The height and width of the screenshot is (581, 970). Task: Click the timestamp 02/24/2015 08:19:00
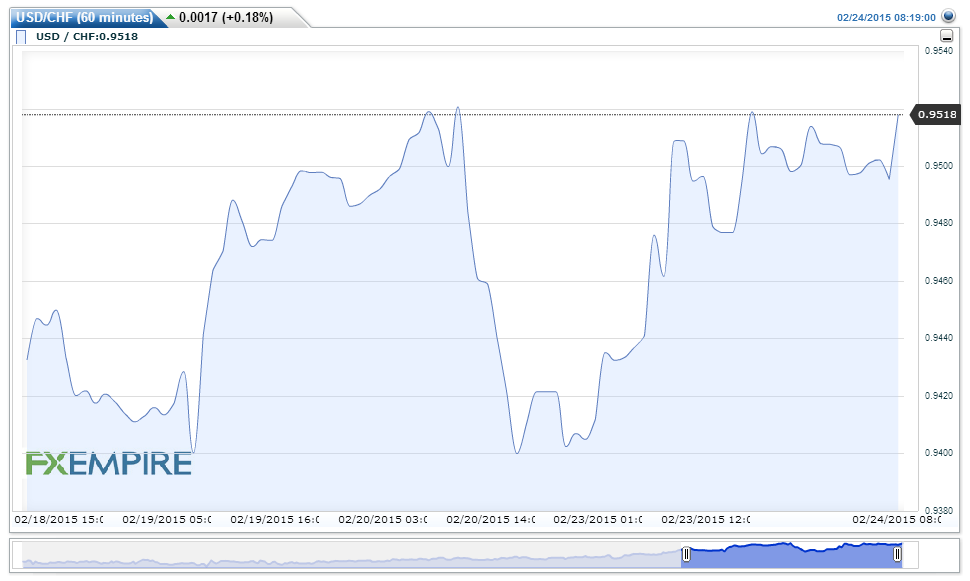886,17
